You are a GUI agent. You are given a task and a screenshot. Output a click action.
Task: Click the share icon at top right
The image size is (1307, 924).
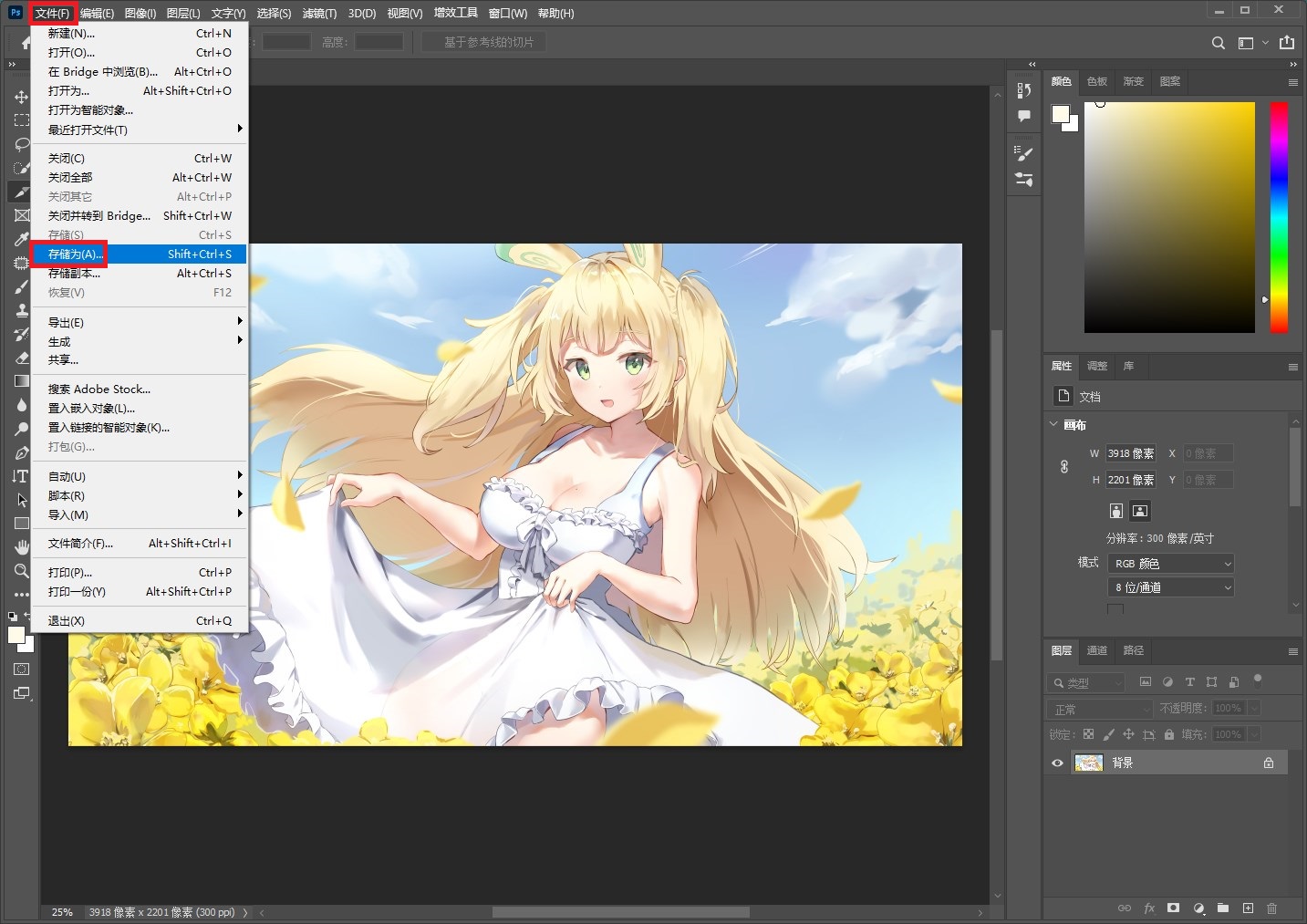[1286, 43]
